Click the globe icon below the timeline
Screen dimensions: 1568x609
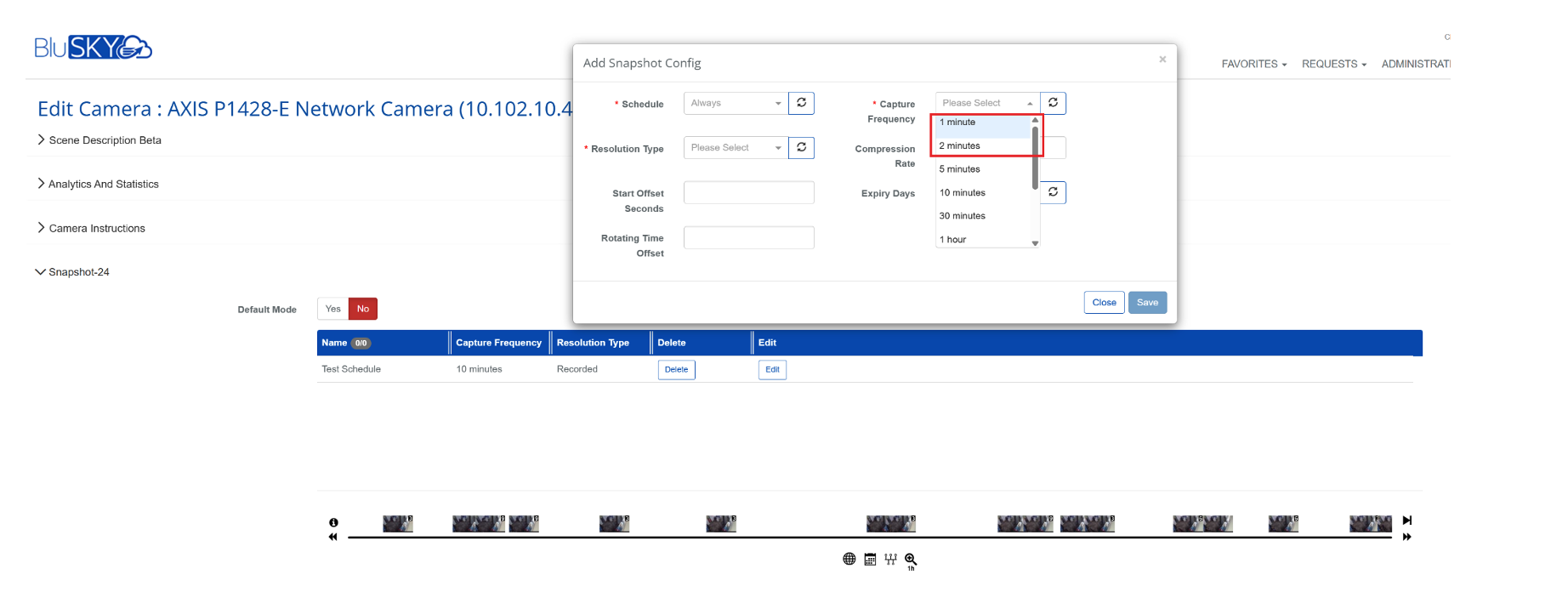pyautogui.click(x=849, y=559)
